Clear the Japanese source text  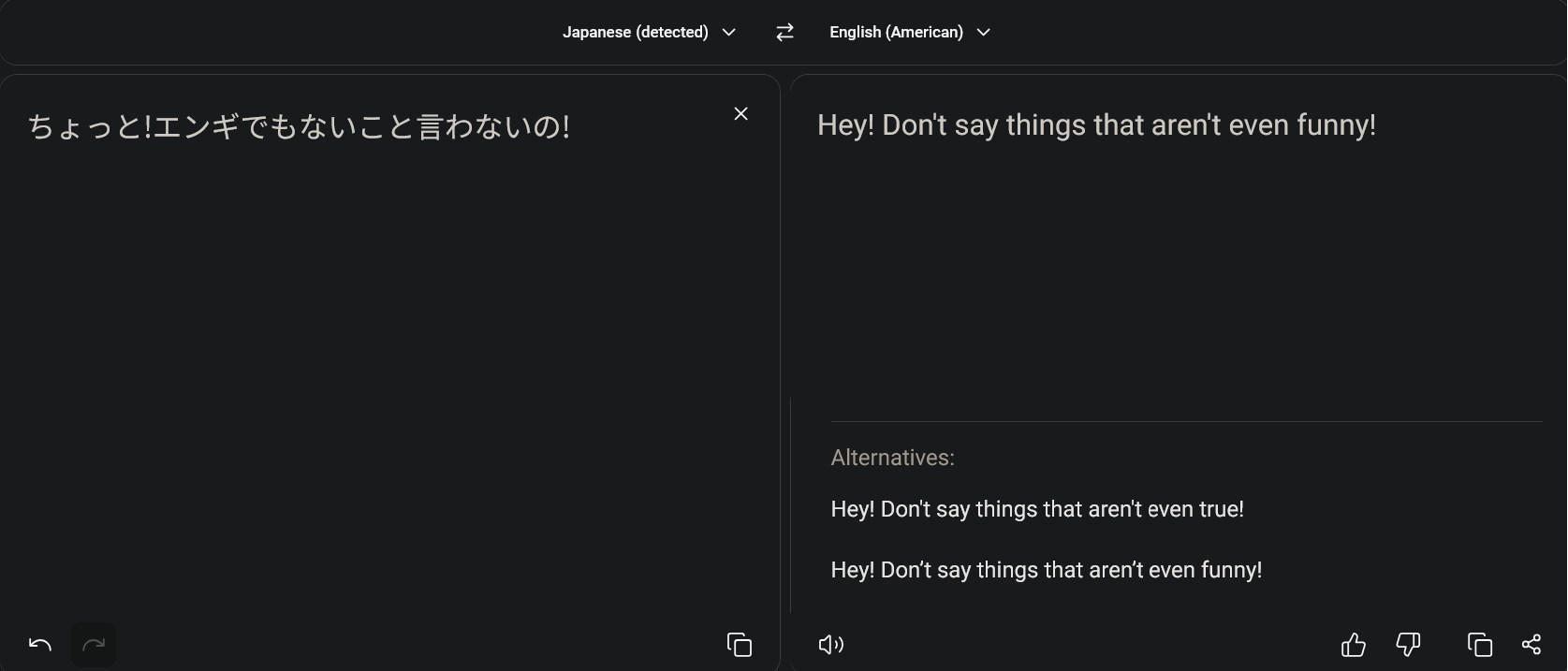(740, 113)
